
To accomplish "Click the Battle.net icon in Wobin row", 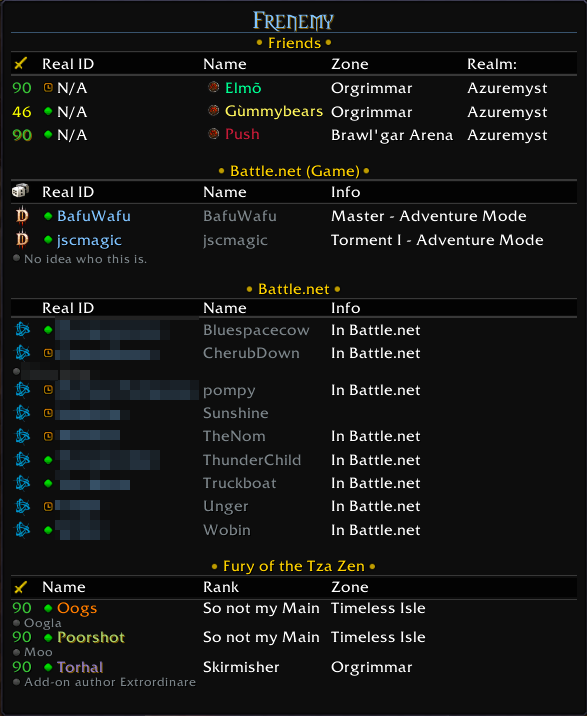I will tap(22, 530).
